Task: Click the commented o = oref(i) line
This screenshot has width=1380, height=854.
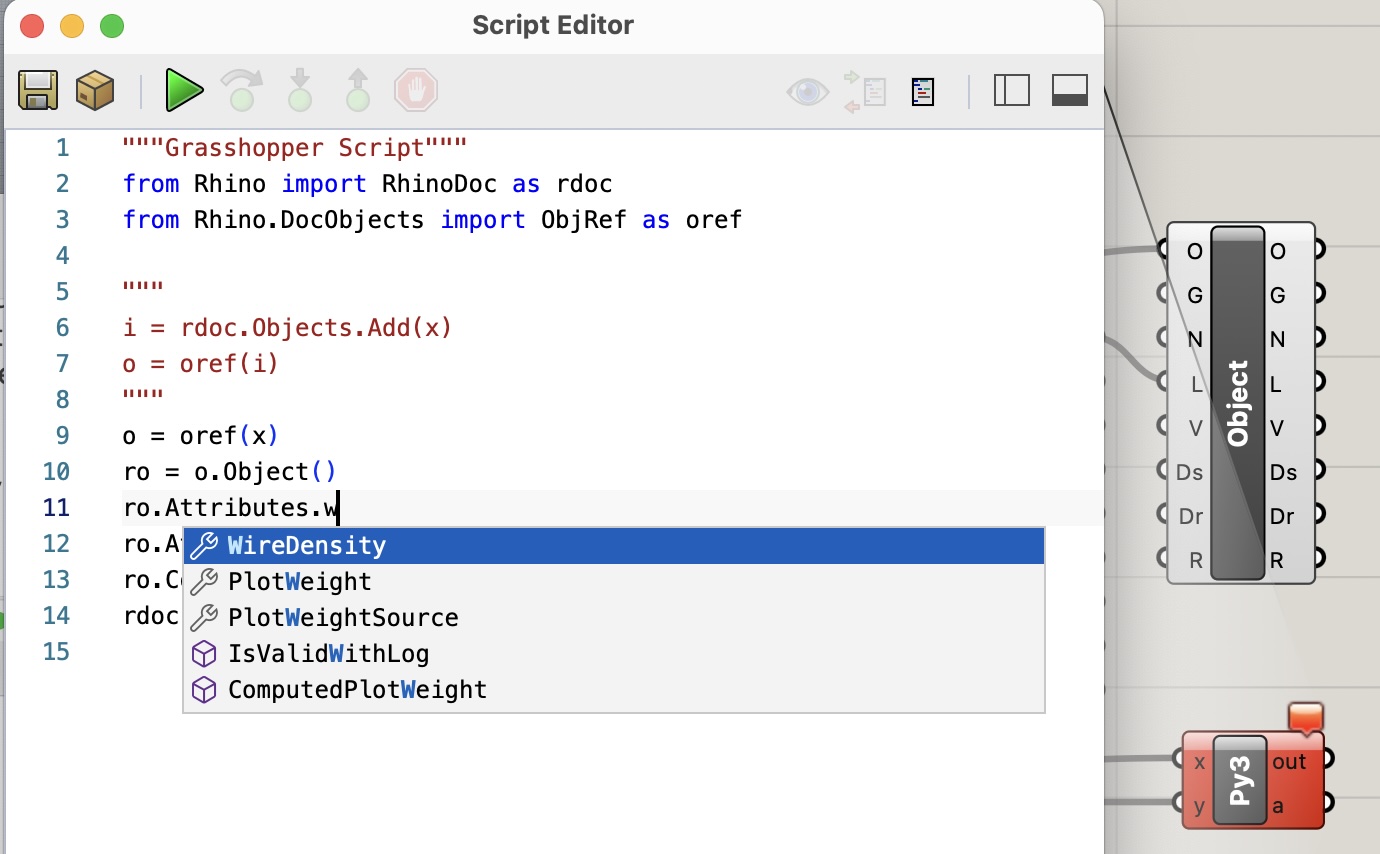Action: (200, 364)
